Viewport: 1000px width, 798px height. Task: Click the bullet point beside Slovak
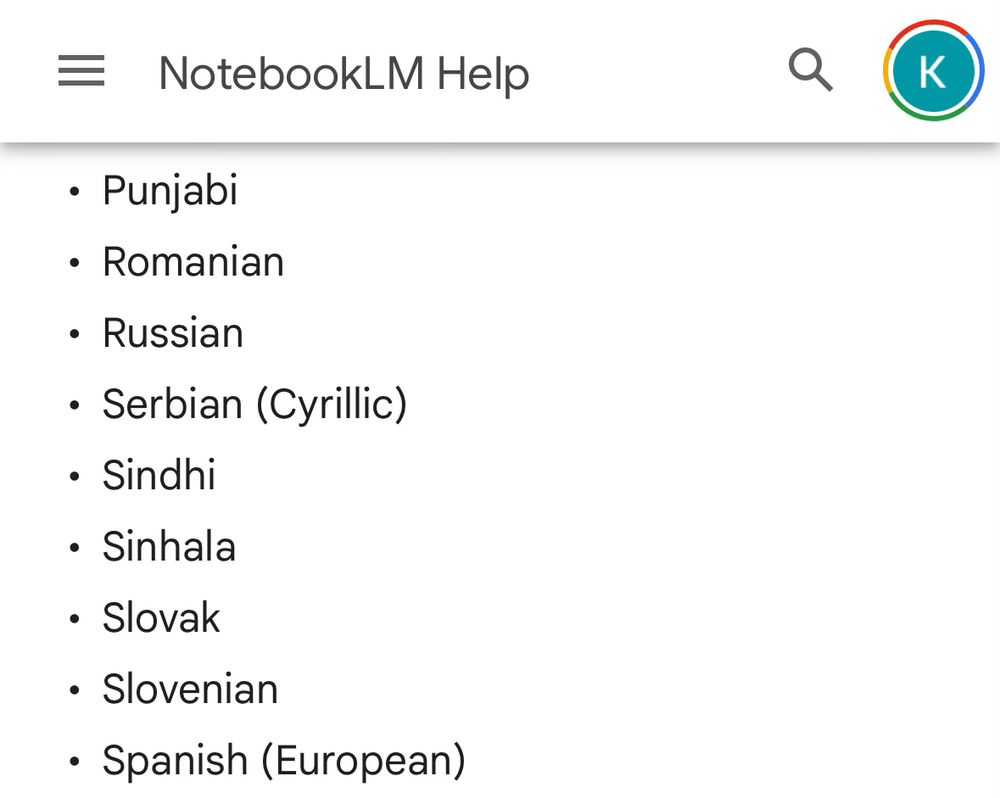[x=75, y=619]
